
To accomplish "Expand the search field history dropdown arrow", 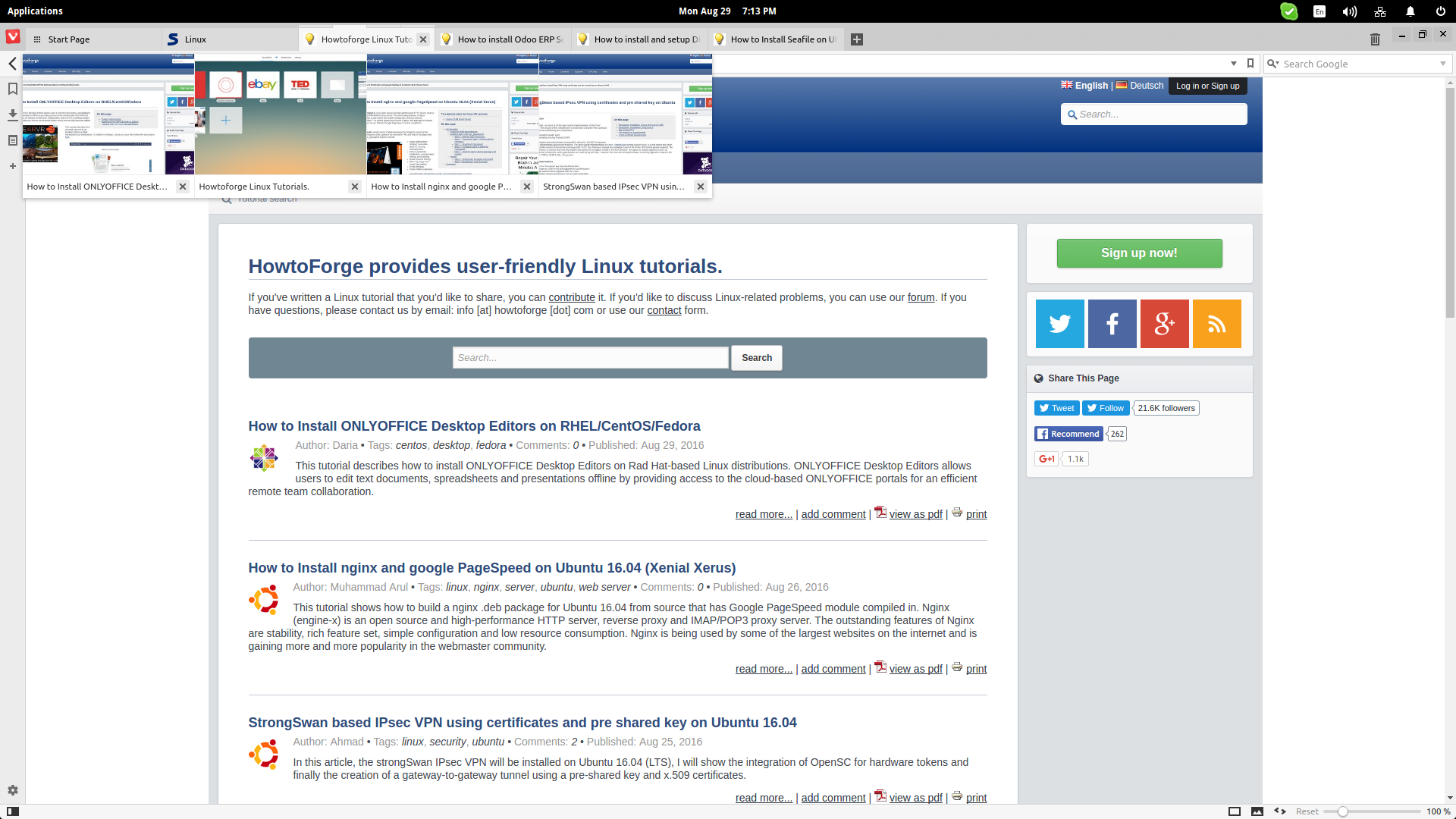I will pyautogui.click(x=1443, y=64).
